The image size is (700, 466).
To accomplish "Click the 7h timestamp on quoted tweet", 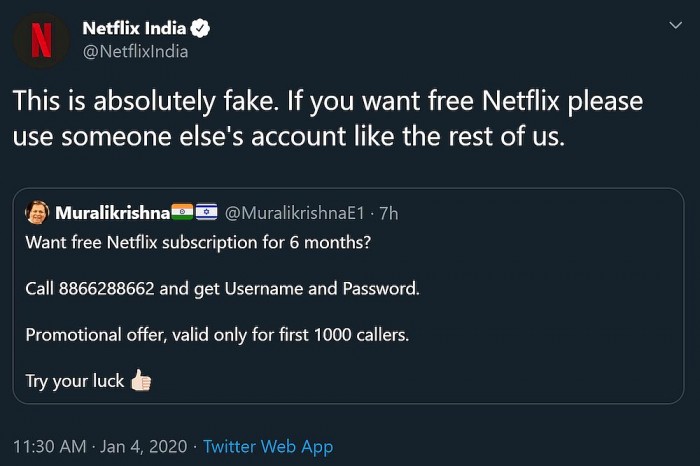I will pyautogui.click(x=388, y=213).
